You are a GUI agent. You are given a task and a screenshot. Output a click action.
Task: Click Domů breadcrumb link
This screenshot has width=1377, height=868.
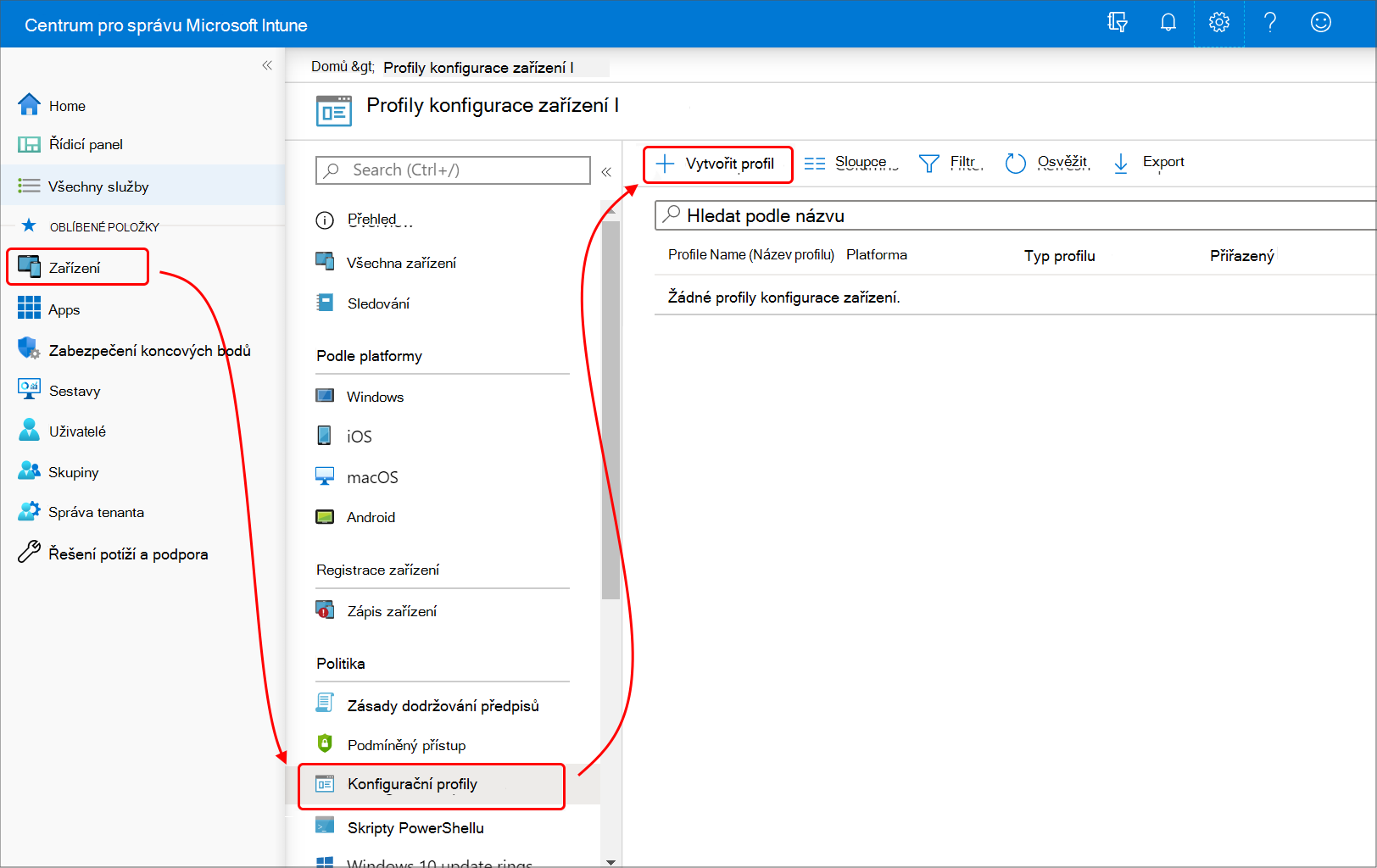click(x=329, y=66)
